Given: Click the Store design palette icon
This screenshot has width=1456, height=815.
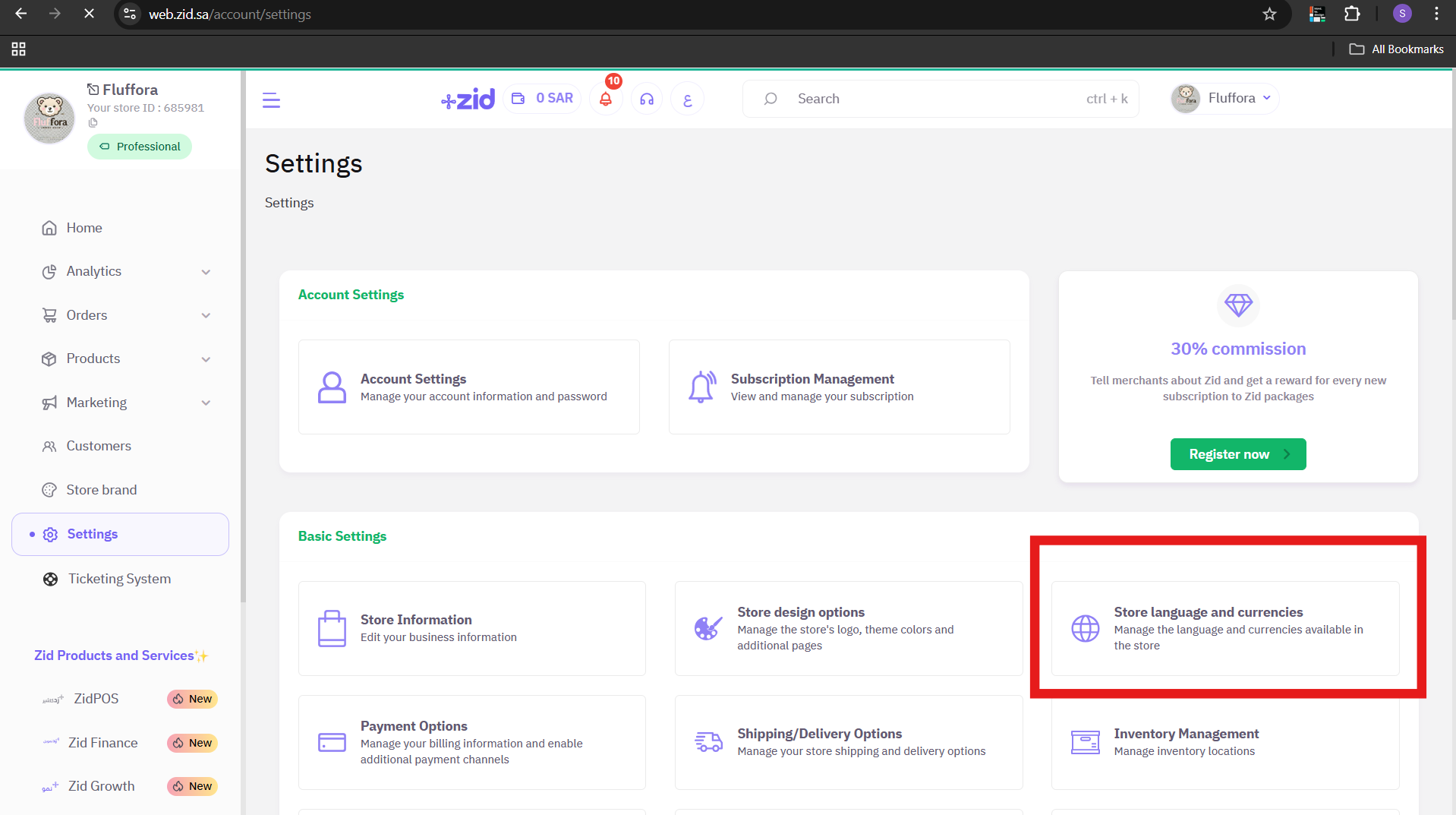Looking at the screenshot, I should point(708,628).
